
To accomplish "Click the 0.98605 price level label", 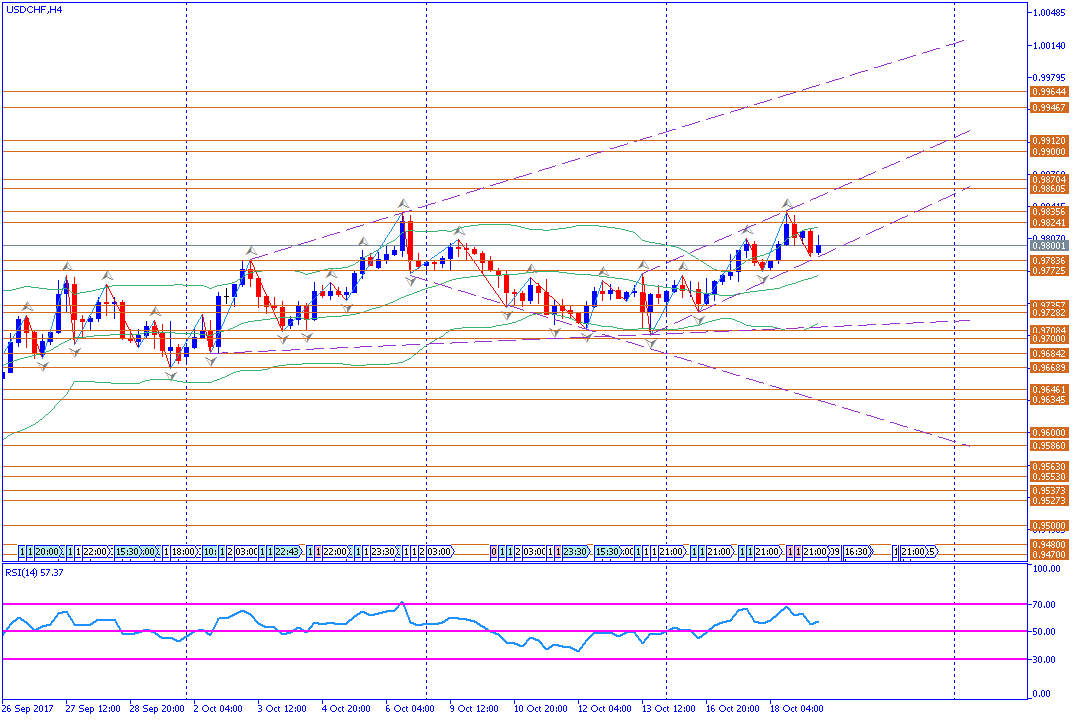I will pos(1049,189).
